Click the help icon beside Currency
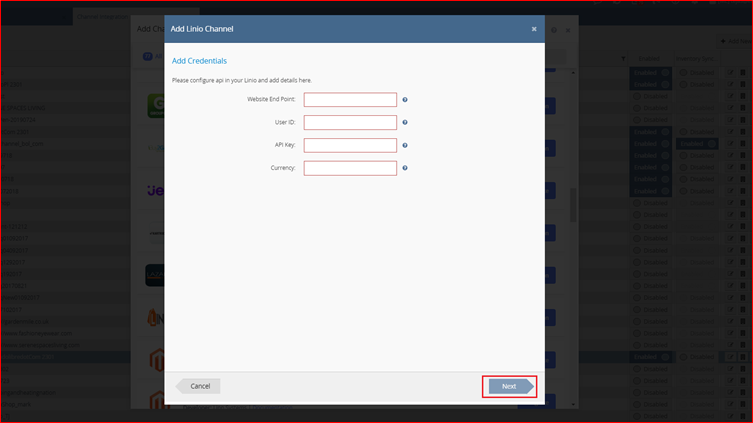Viewport: 753px width, 423px height. click(405, 168)
